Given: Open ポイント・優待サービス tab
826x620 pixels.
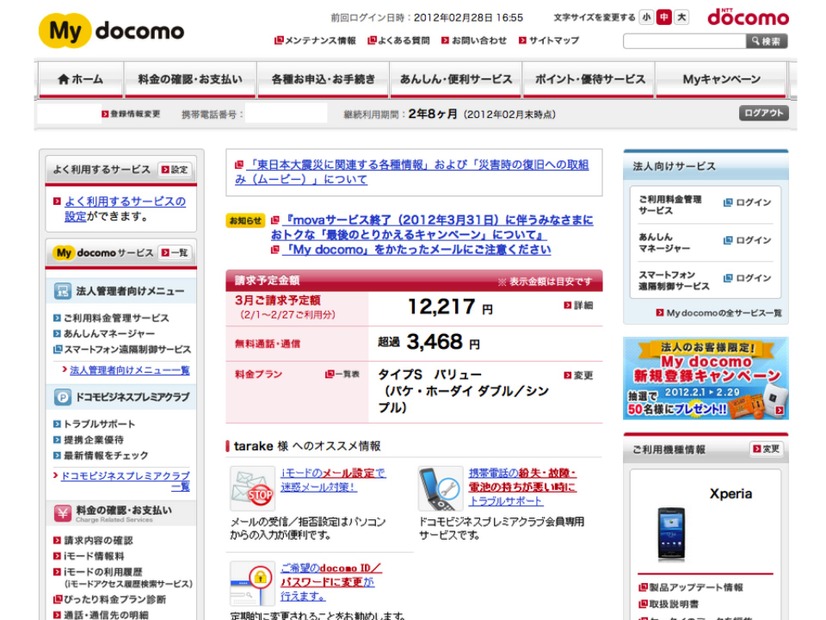Looking at the screenshot, I should click(x=589, y=80).
